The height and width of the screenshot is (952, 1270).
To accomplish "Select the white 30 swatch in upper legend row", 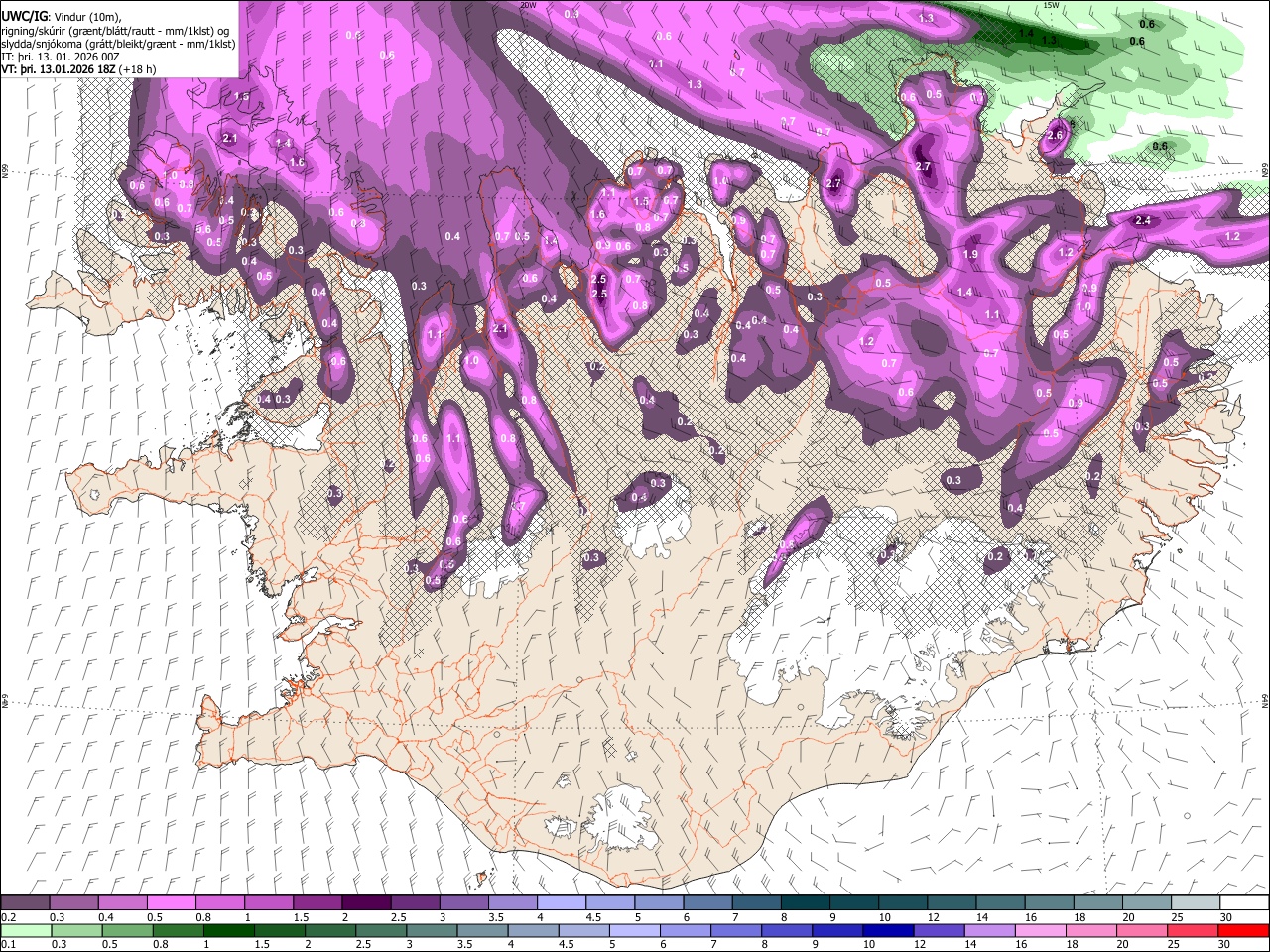I will pyautogui.click(x=1244, y=903).
